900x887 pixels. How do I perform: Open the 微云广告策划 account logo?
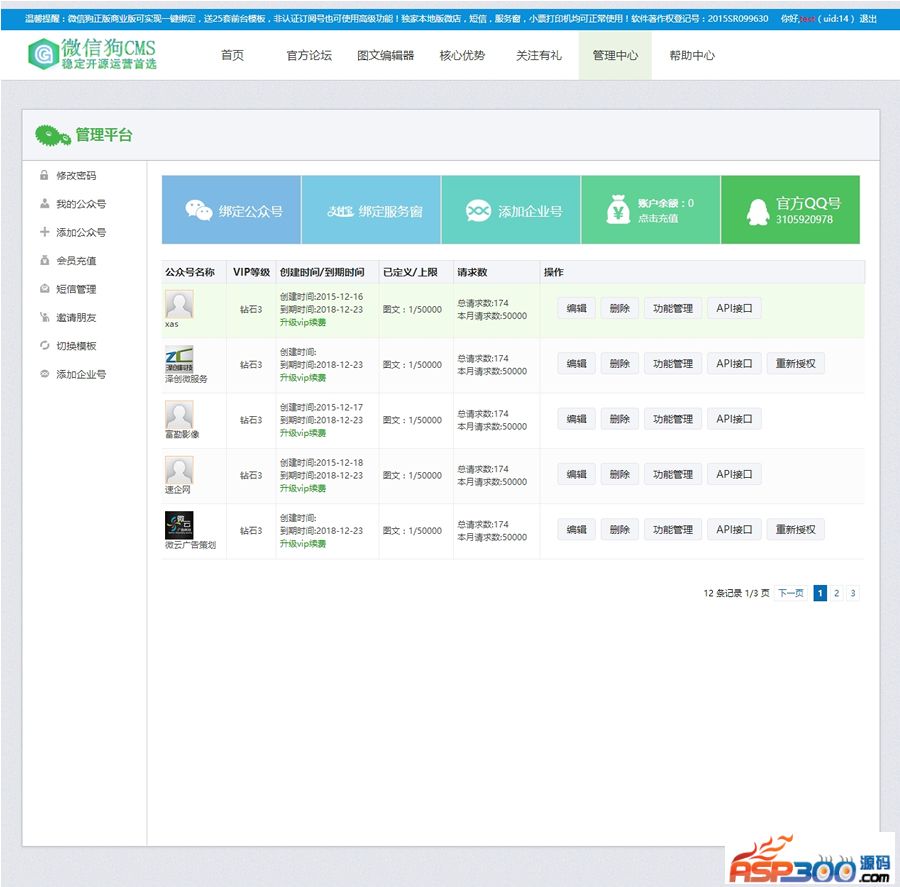pos(179,525)
